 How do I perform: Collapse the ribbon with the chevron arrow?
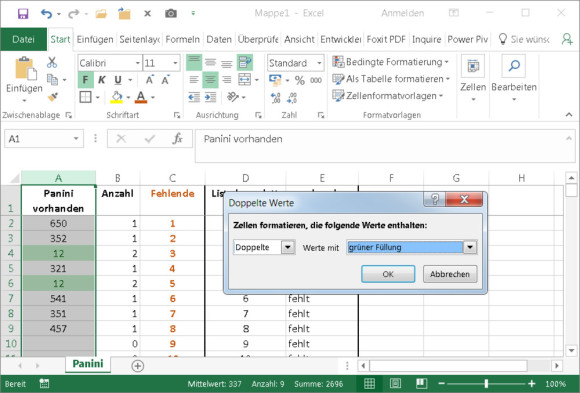pyautogui.click(x=569, y=115)
